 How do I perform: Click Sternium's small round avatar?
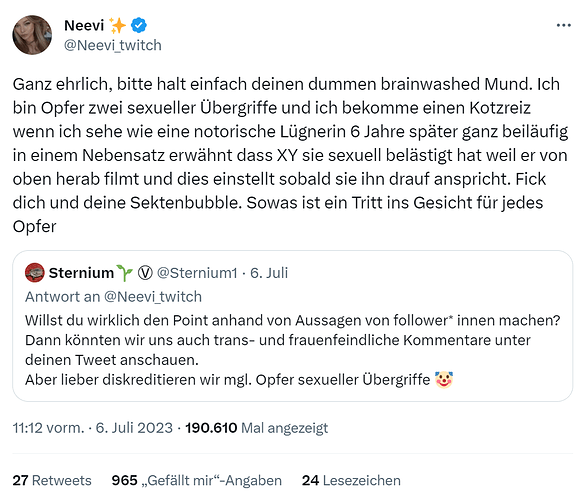click(35, 273)
